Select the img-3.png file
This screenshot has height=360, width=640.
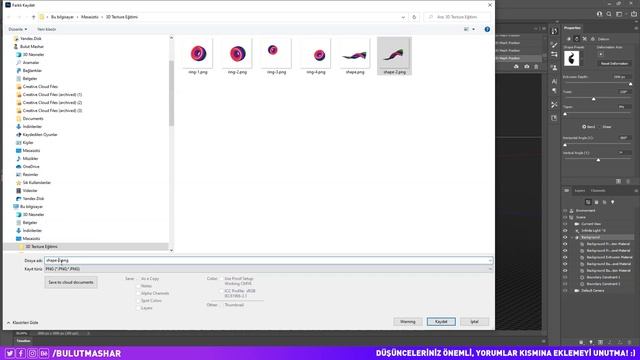[x=276, y=56]
